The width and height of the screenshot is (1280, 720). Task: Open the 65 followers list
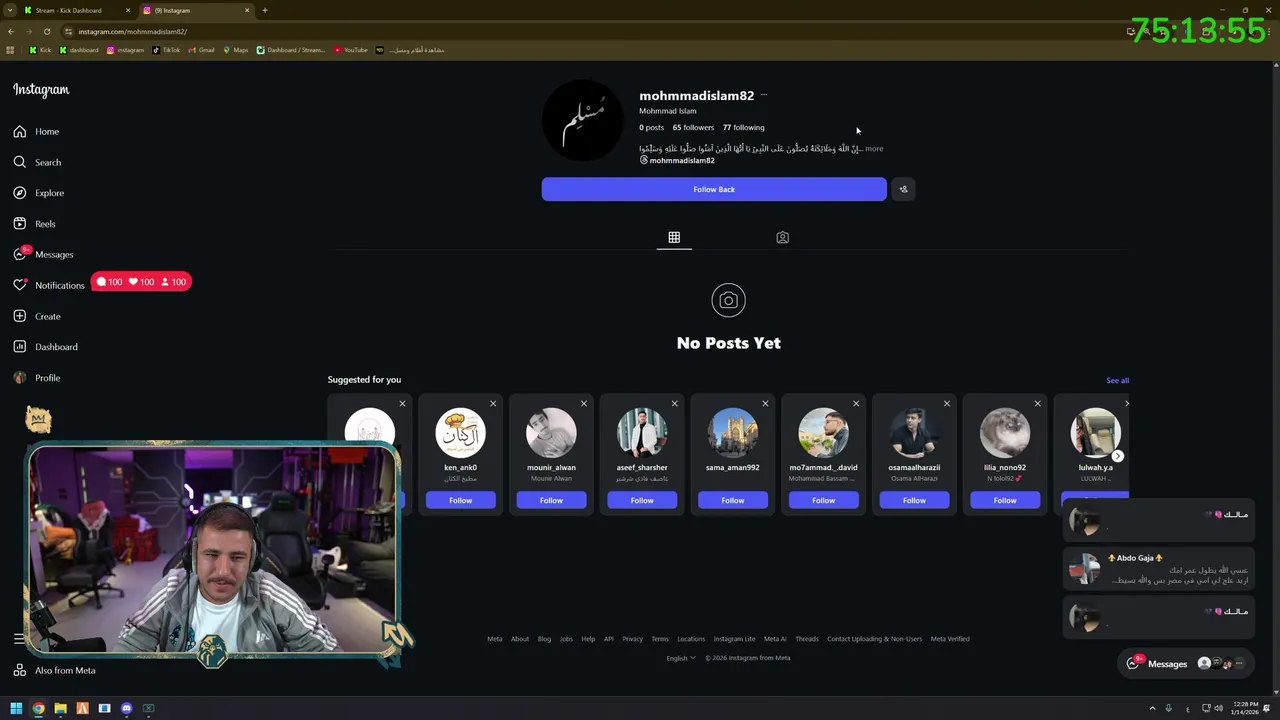[x=693, y=127]
